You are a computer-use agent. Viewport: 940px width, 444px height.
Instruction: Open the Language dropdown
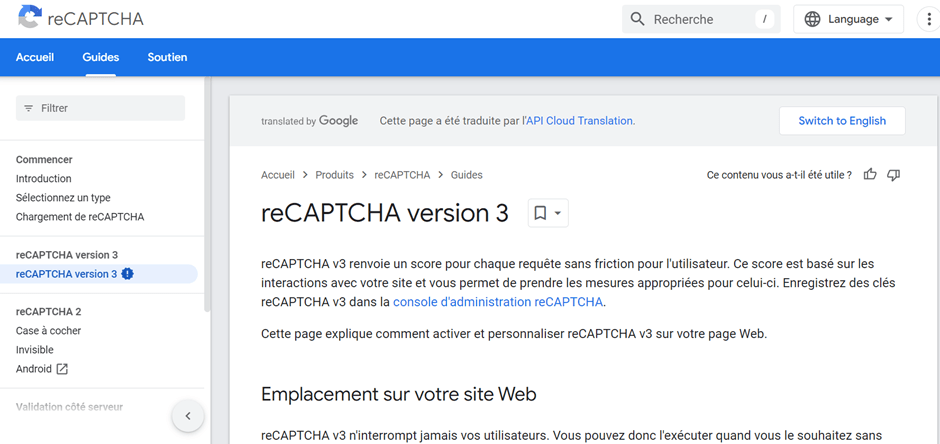click(x=848, y=19)
